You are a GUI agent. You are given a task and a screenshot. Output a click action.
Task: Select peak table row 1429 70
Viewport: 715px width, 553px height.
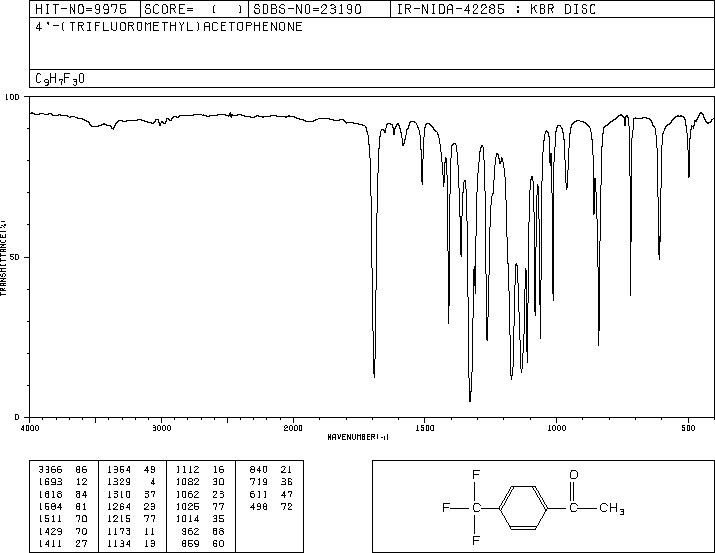pos(63,531)
